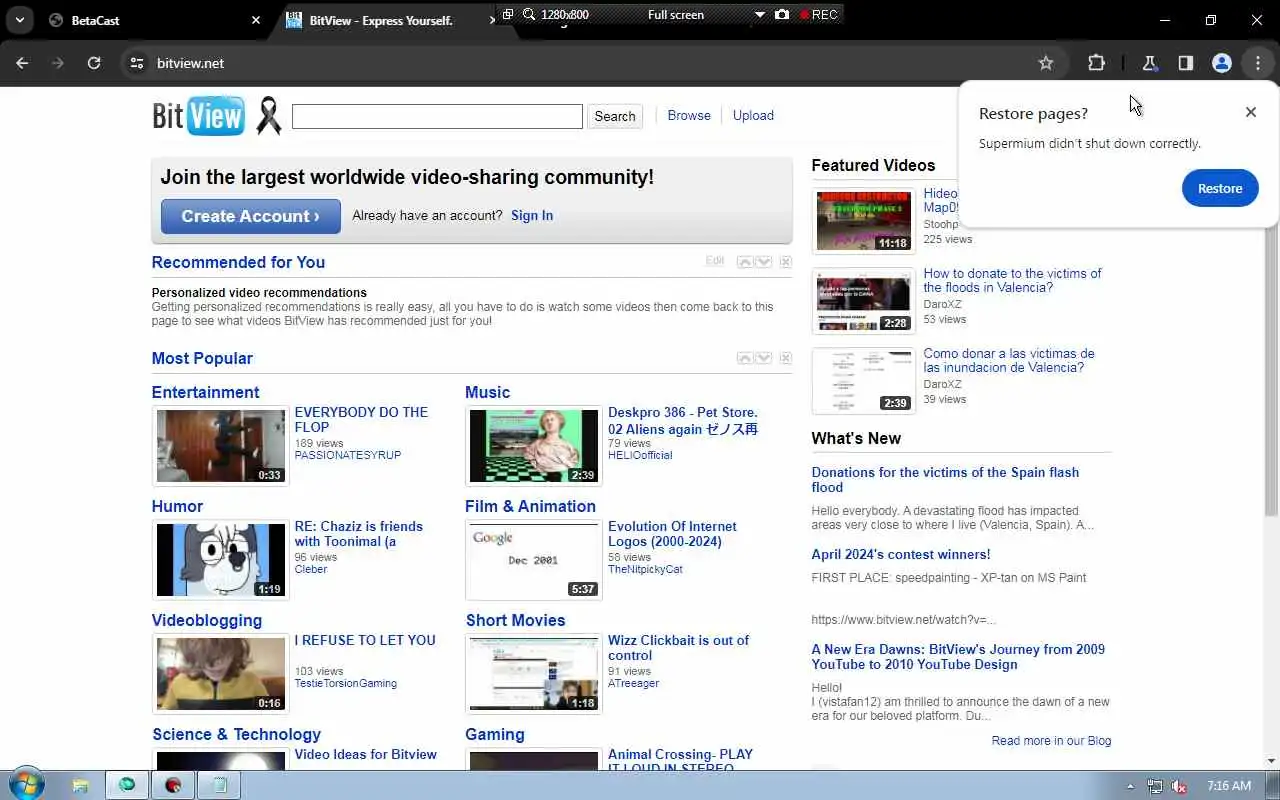Open the browser profile avatar
The image size is (1280, 800).
(1221, 63)
